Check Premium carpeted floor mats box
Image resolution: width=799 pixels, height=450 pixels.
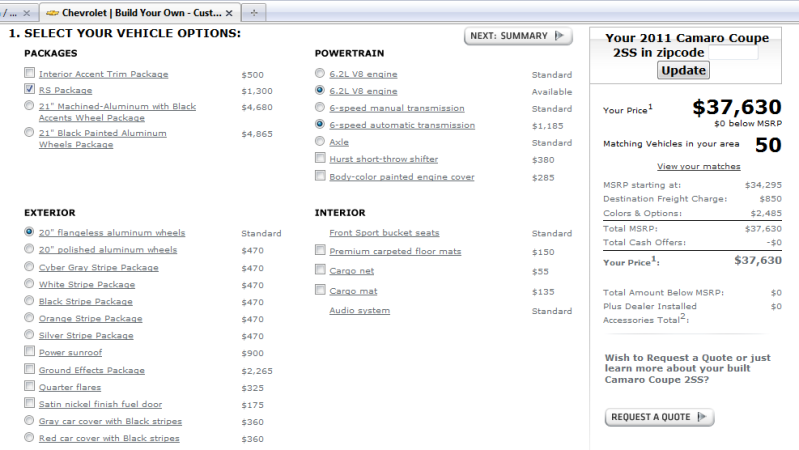pos(320,250)
